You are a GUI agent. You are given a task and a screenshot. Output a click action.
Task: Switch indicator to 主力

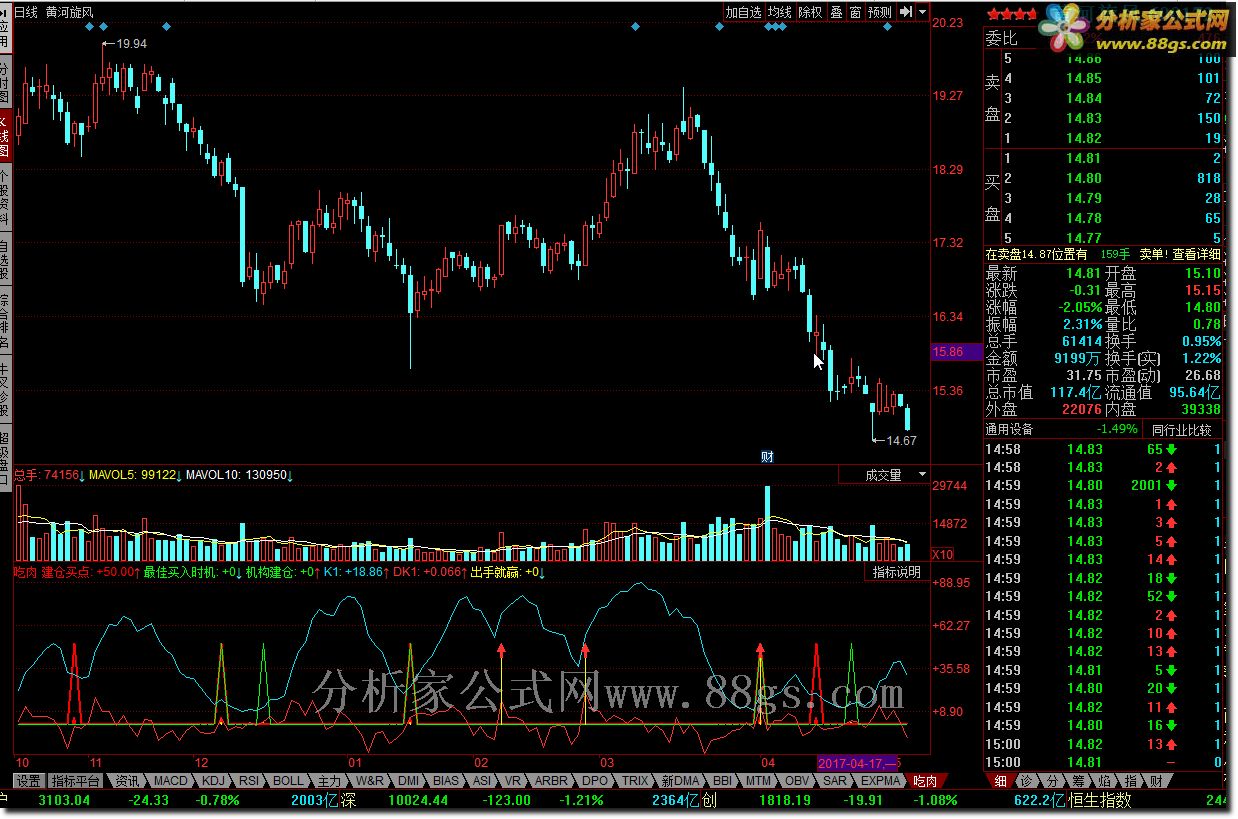330,781
